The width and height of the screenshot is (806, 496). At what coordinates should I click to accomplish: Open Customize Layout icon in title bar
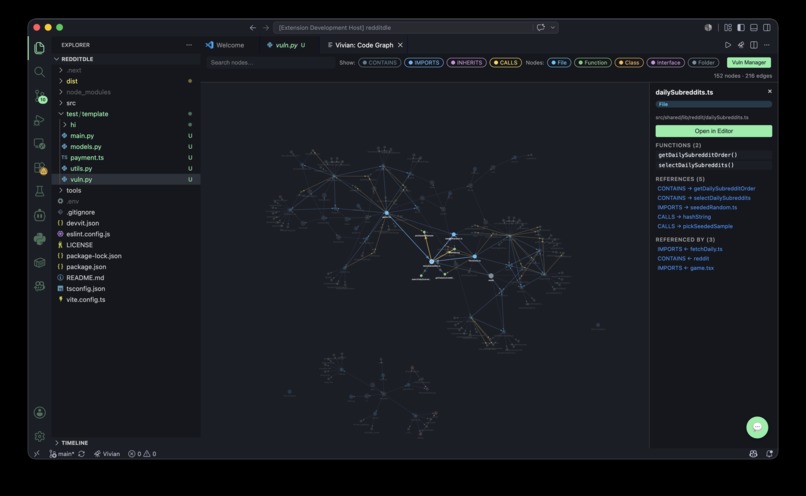(728, 28)
